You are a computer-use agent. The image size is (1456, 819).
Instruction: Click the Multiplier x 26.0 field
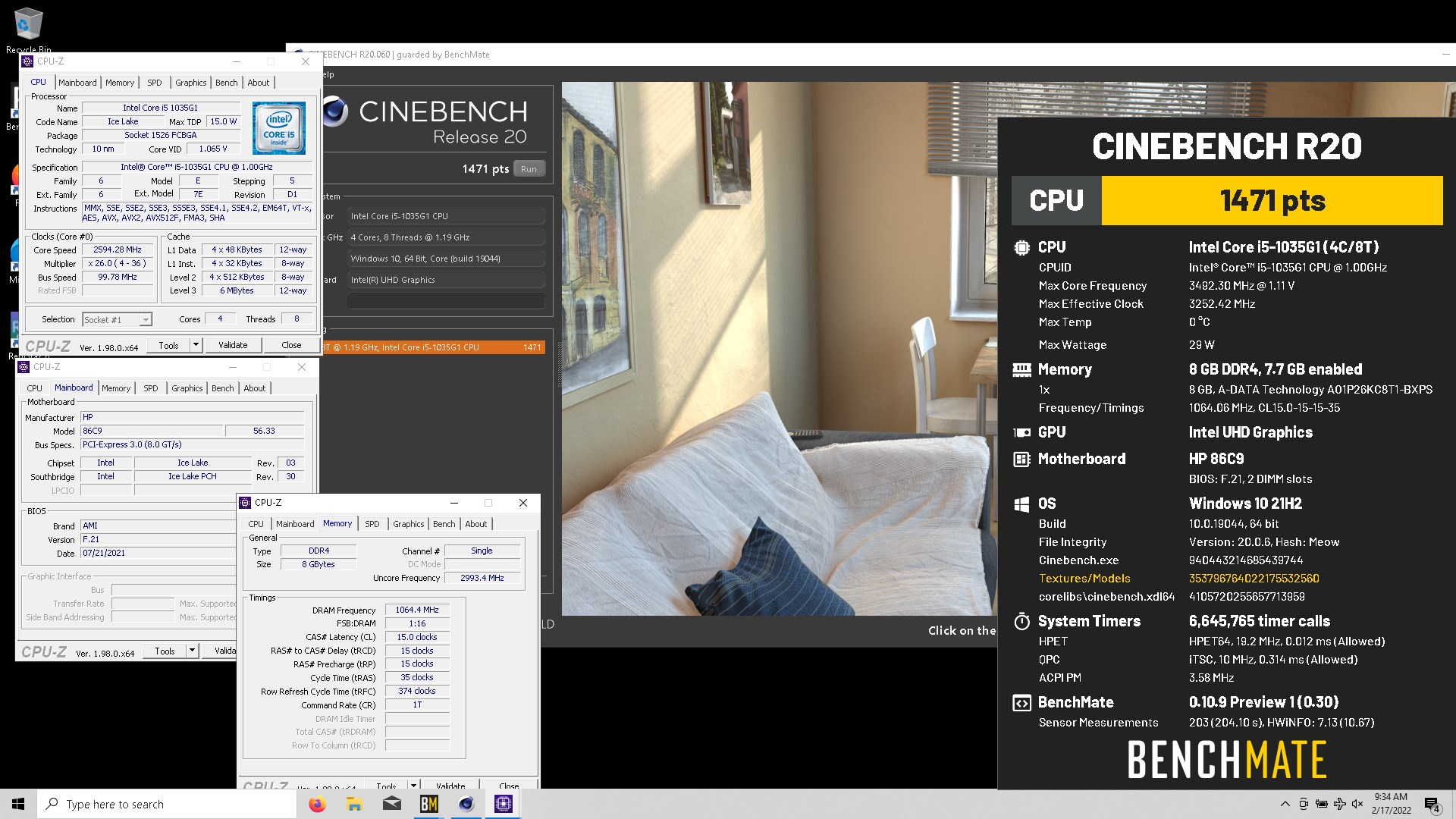118,263
